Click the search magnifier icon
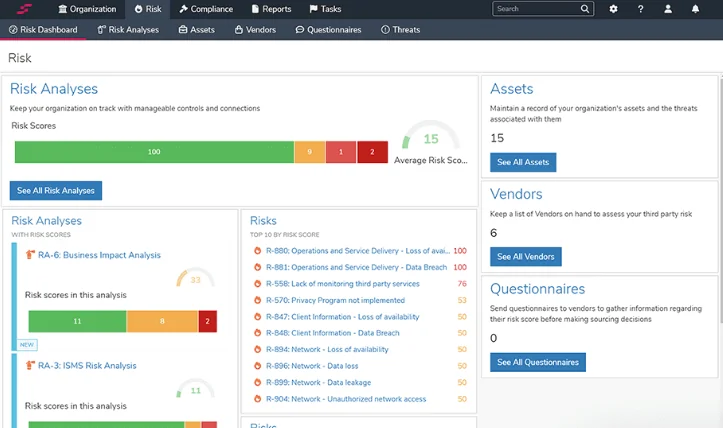 pyautogui.click(x=585, y=9)
